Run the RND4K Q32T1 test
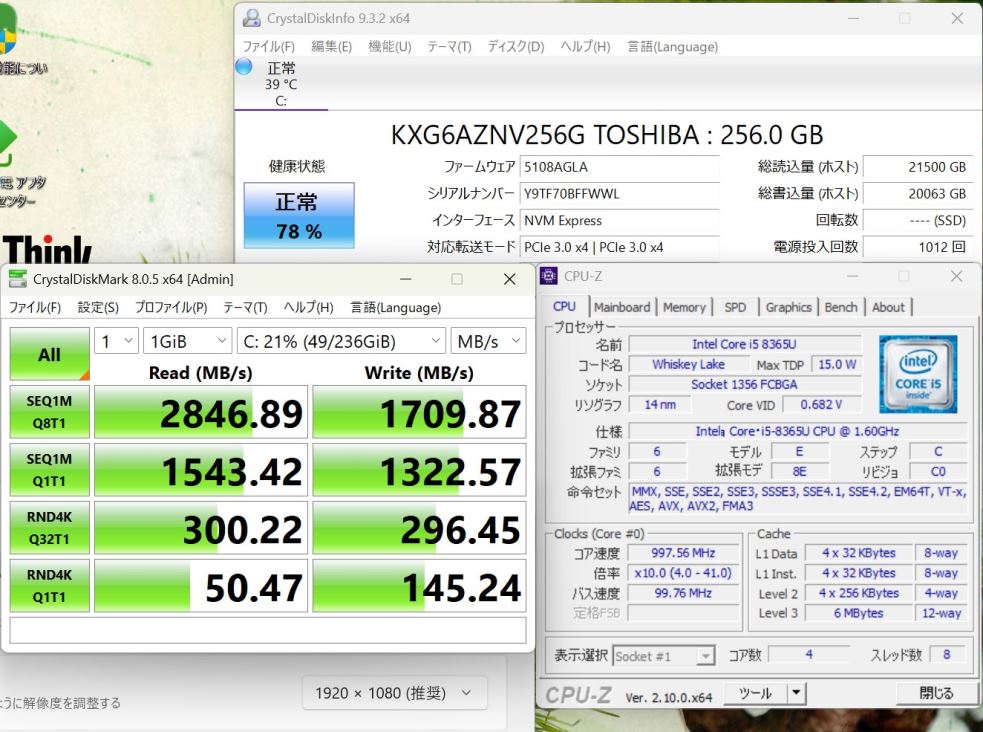 [x=50, y=528]
